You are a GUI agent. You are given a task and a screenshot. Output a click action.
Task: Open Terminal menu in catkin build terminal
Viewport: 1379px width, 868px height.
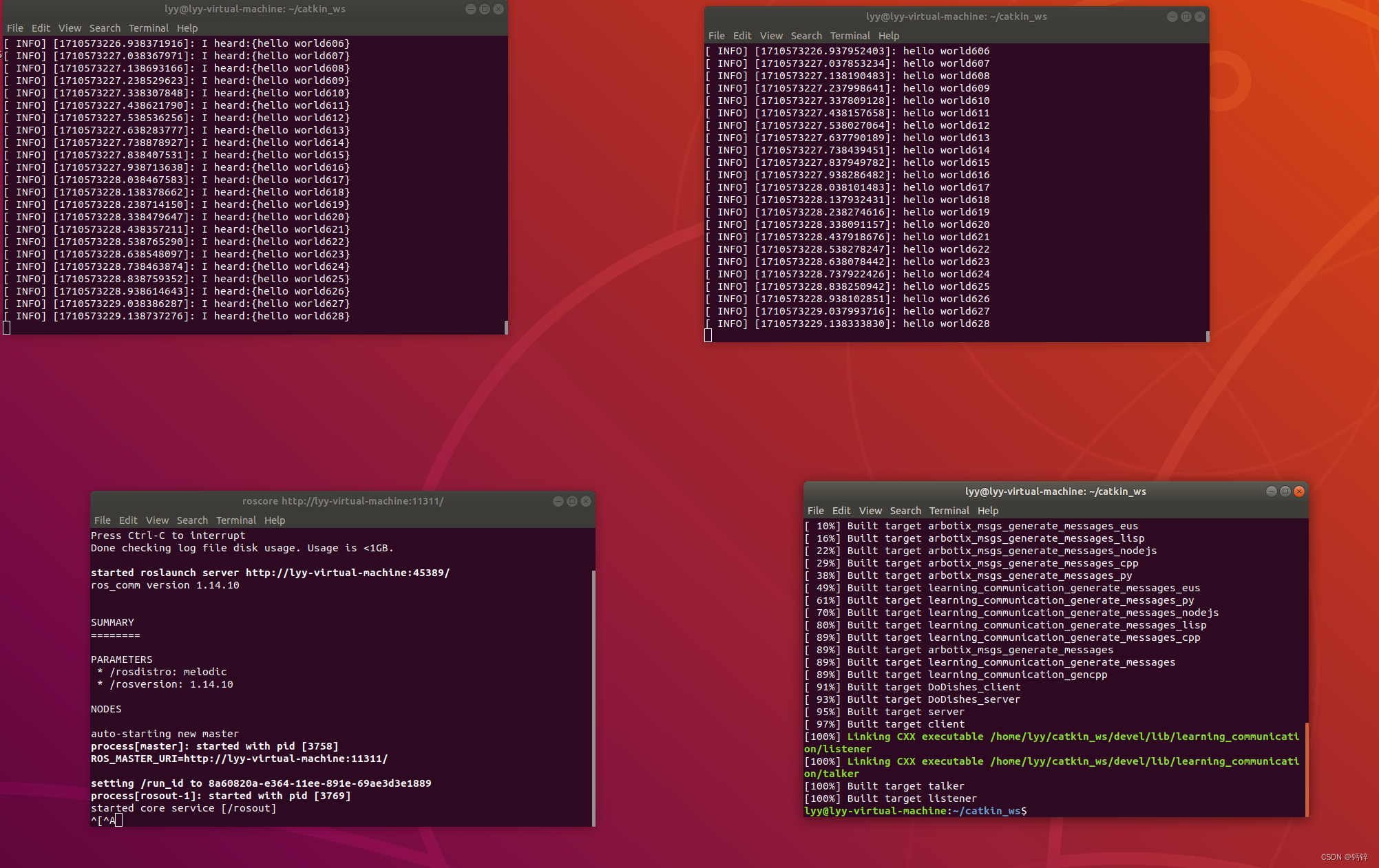[x=949, y=511]
